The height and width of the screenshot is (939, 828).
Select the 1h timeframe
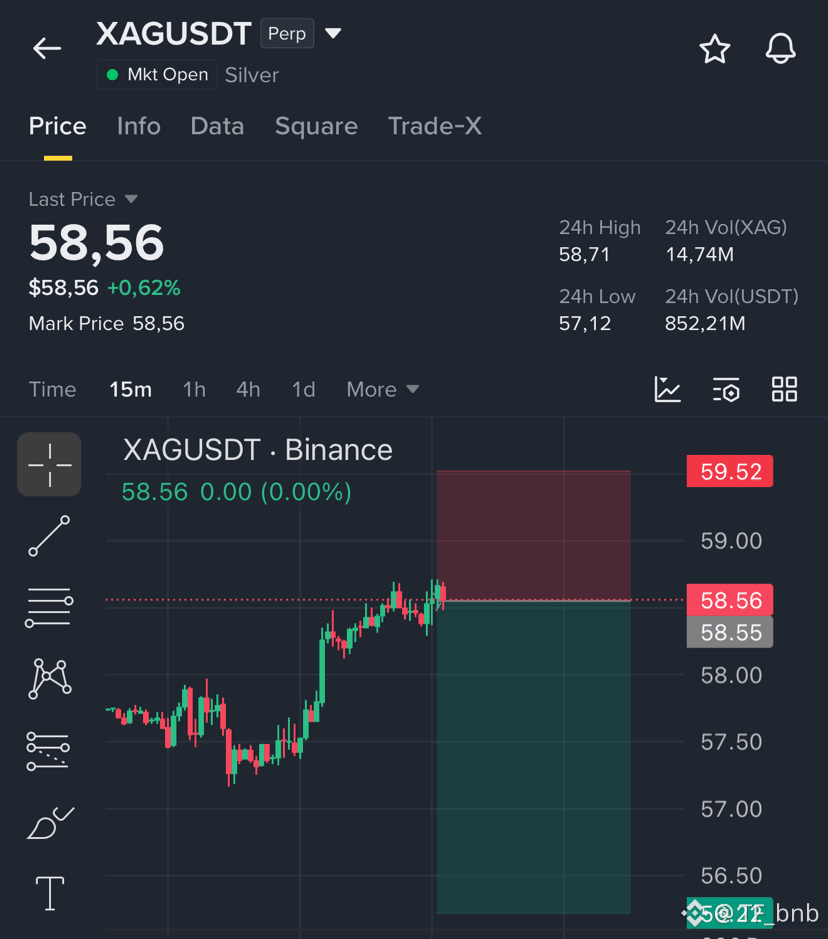coord(194,390)
